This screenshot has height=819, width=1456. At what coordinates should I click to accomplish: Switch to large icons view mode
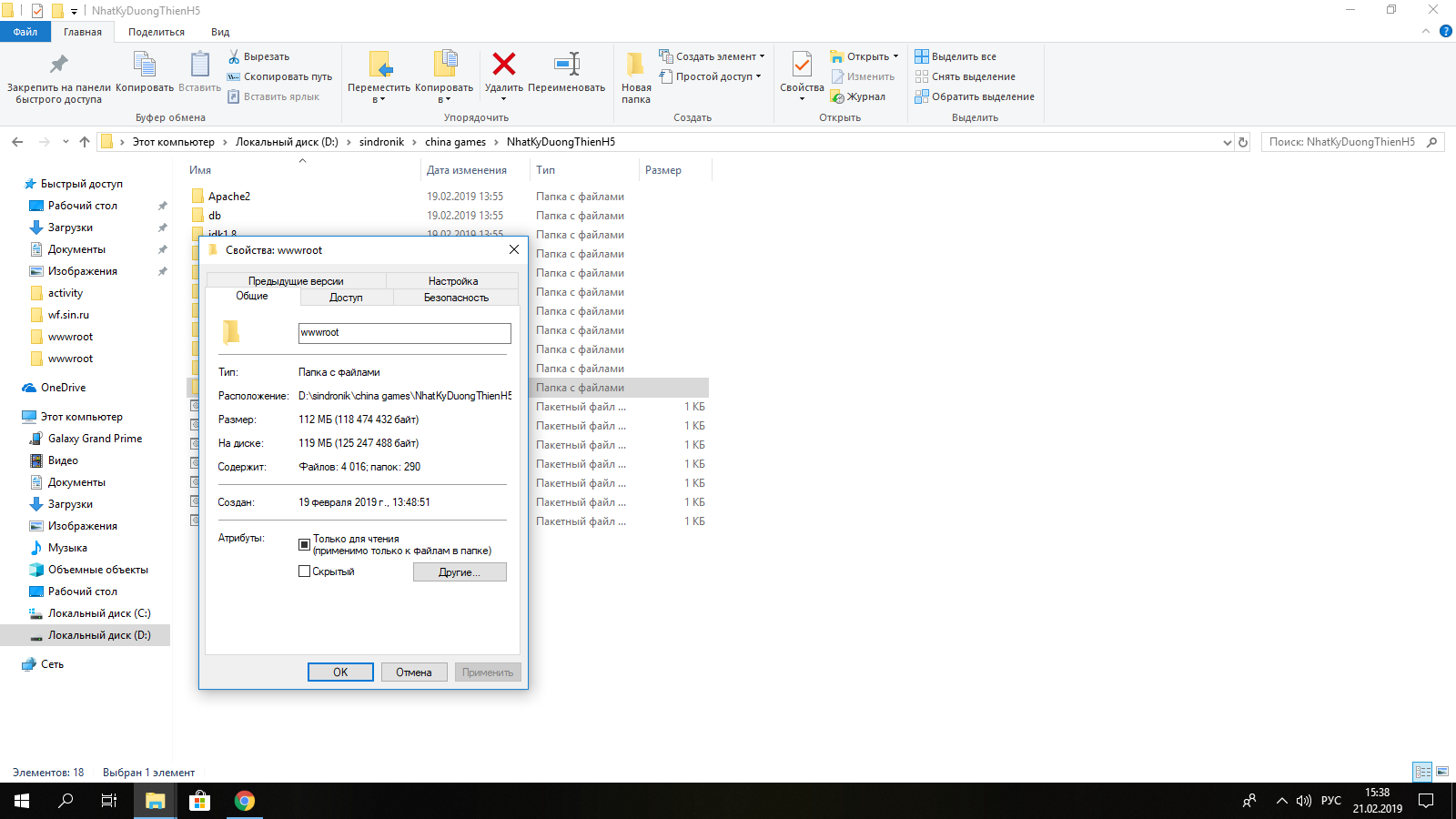1442,772
